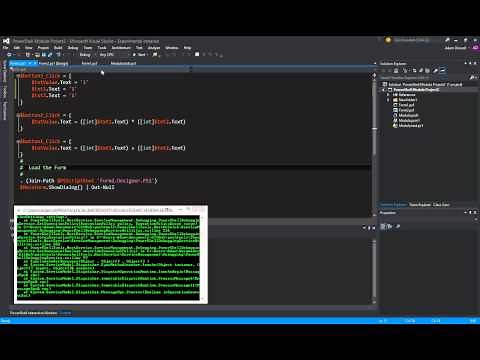480x360 pixels.
Task: Click the purple user avatar badge
Action: coord(475,48)
